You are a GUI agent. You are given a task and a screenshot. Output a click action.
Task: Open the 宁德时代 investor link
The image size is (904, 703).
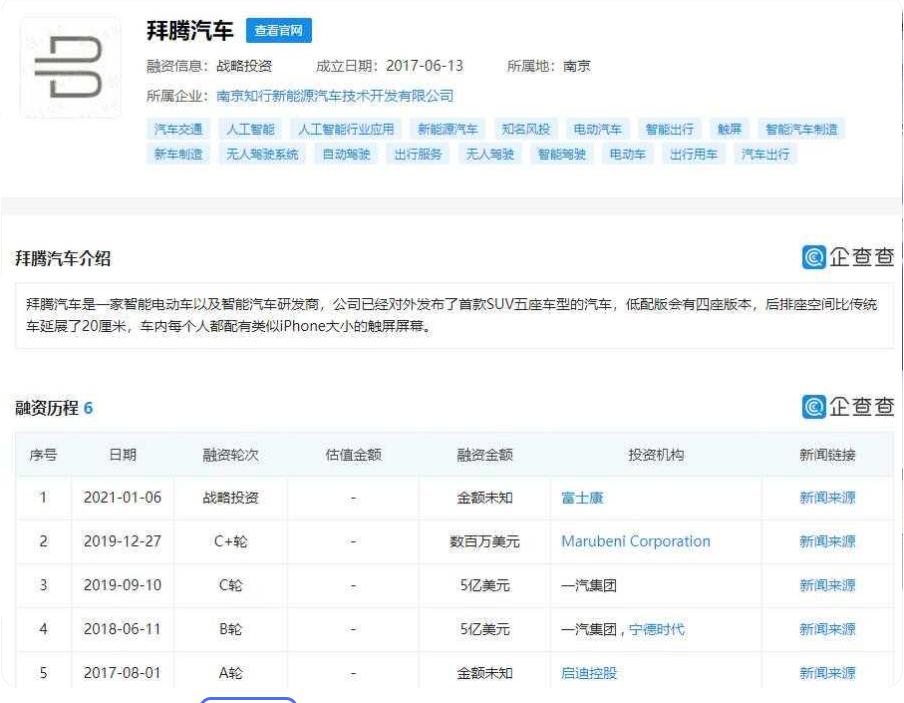[657, 629]
